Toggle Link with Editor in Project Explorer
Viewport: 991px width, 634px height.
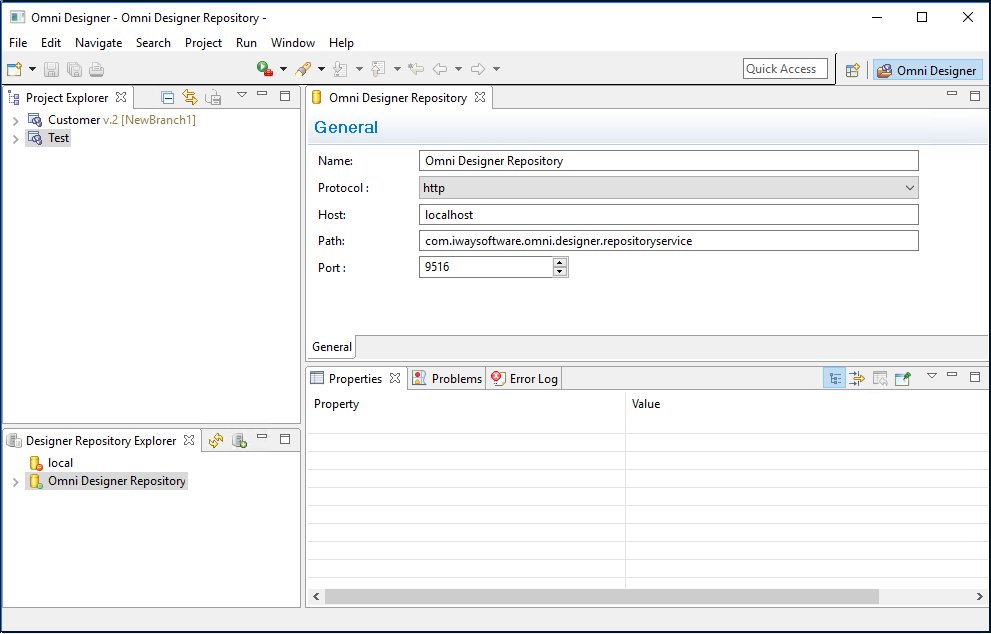tap(190, 97)
